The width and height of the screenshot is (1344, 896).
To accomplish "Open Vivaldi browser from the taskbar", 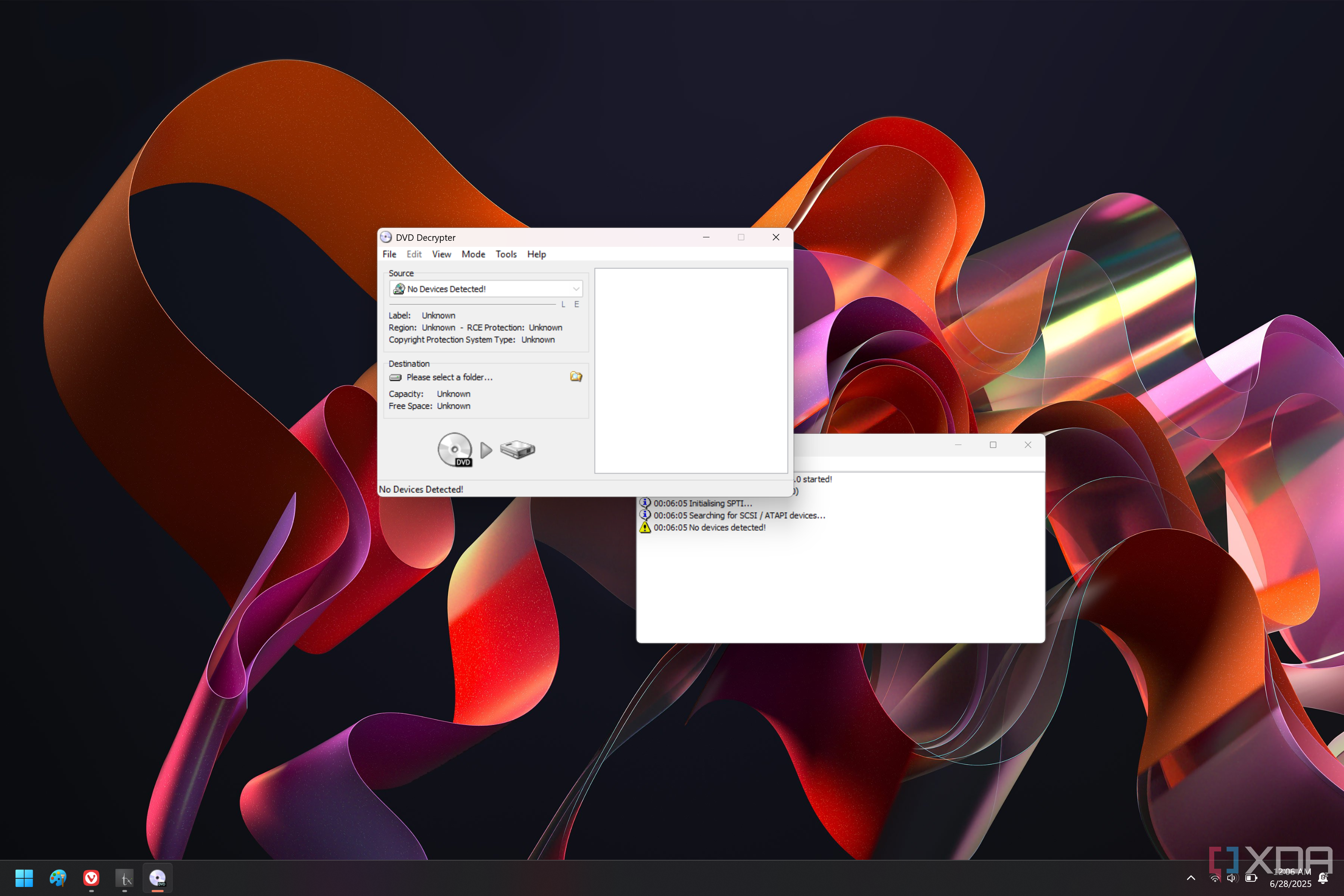I will pyautogui.click(x=91, y=878).
